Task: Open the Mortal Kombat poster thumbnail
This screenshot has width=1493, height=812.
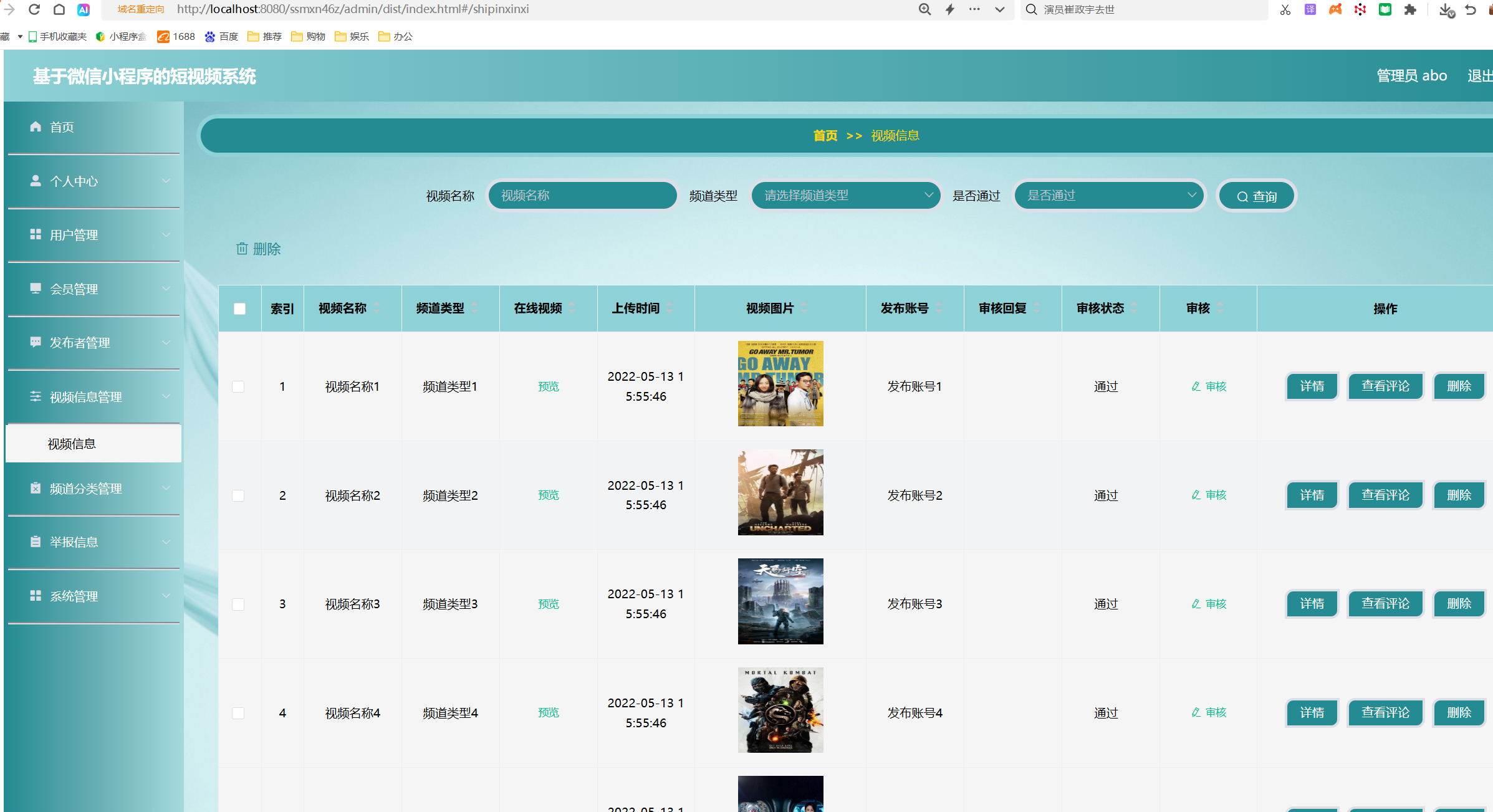Action: (x=780, y=710)
